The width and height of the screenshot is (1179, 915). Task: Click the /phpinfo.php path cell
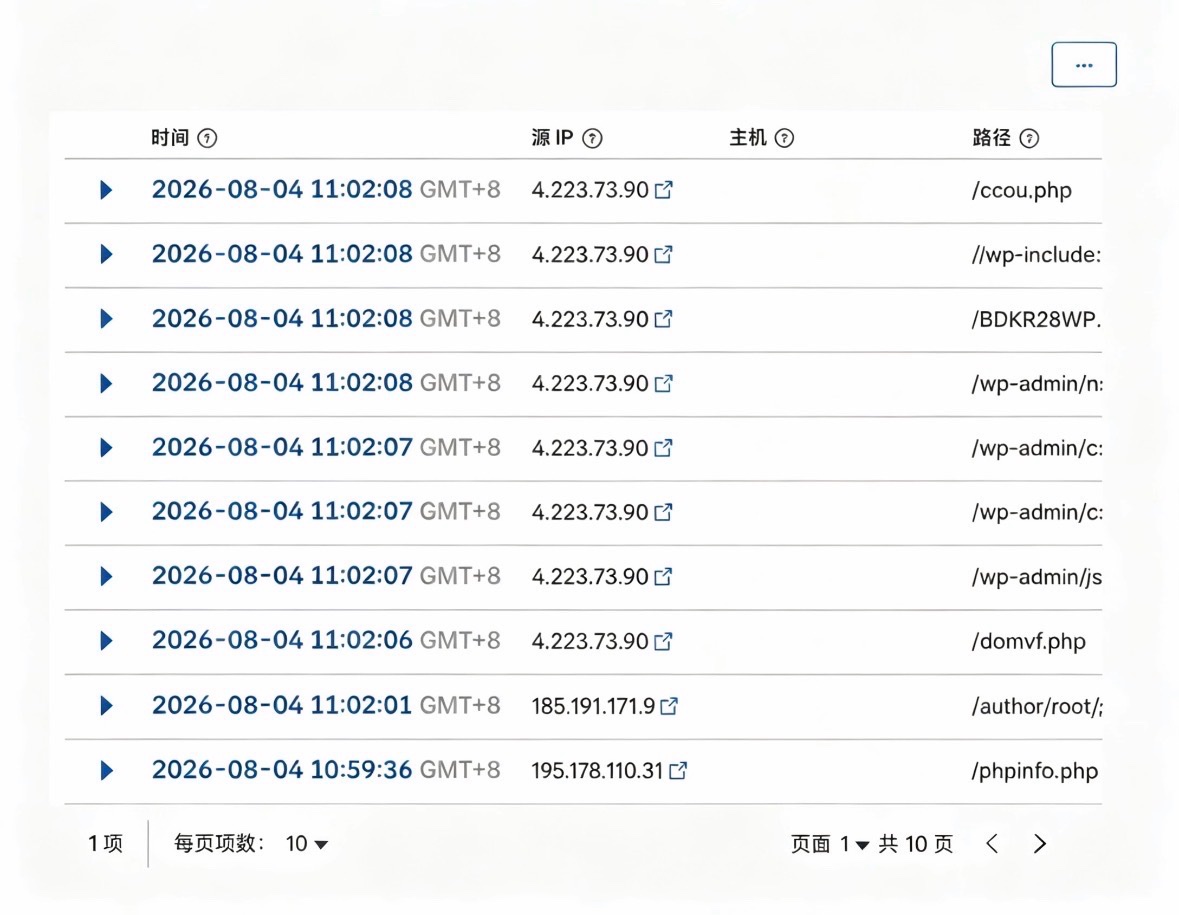[x=1035, y=771]
